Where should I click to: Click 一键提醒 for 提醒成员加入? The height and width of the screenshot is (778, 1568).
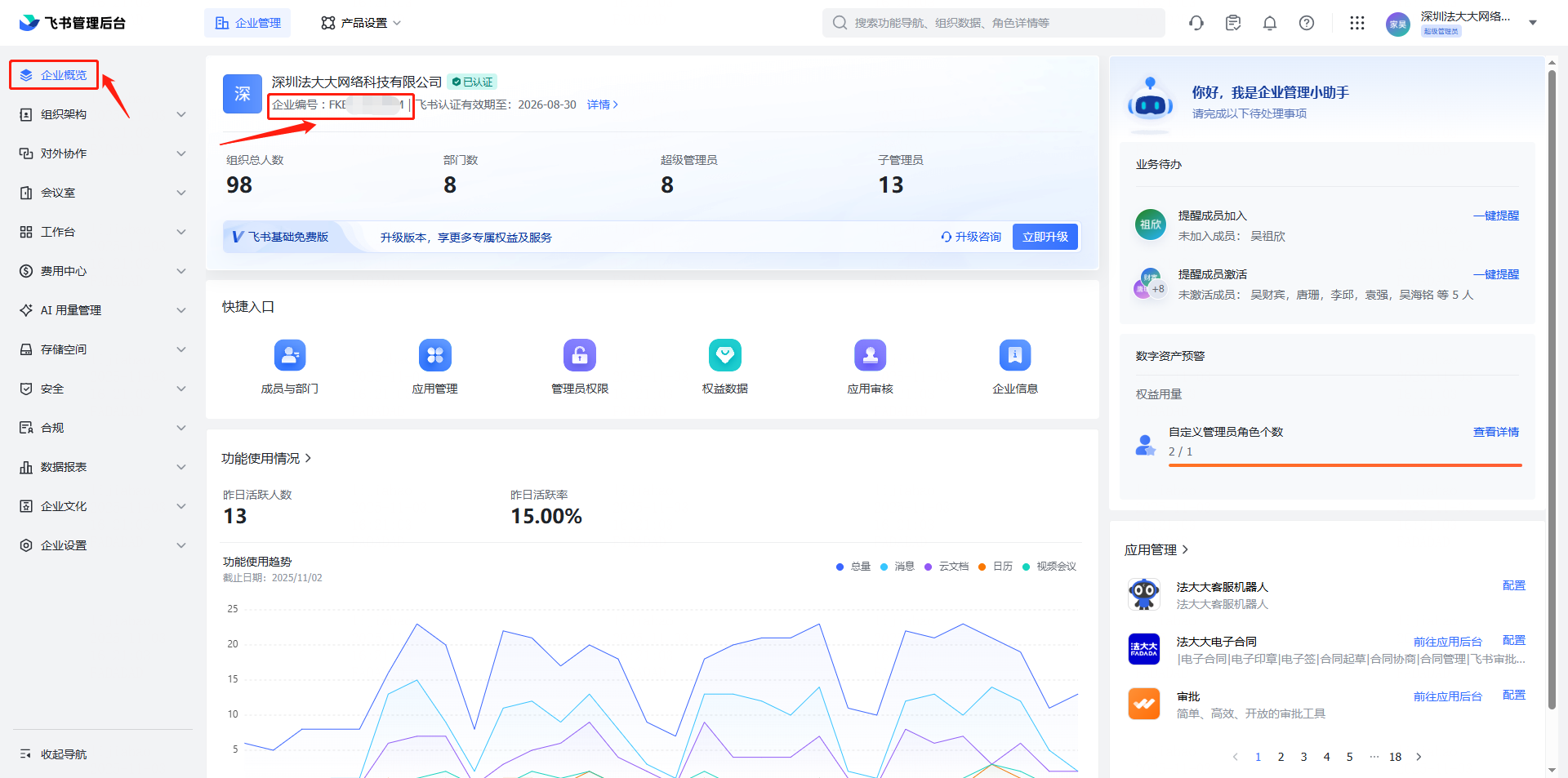tap(1496, 216)
